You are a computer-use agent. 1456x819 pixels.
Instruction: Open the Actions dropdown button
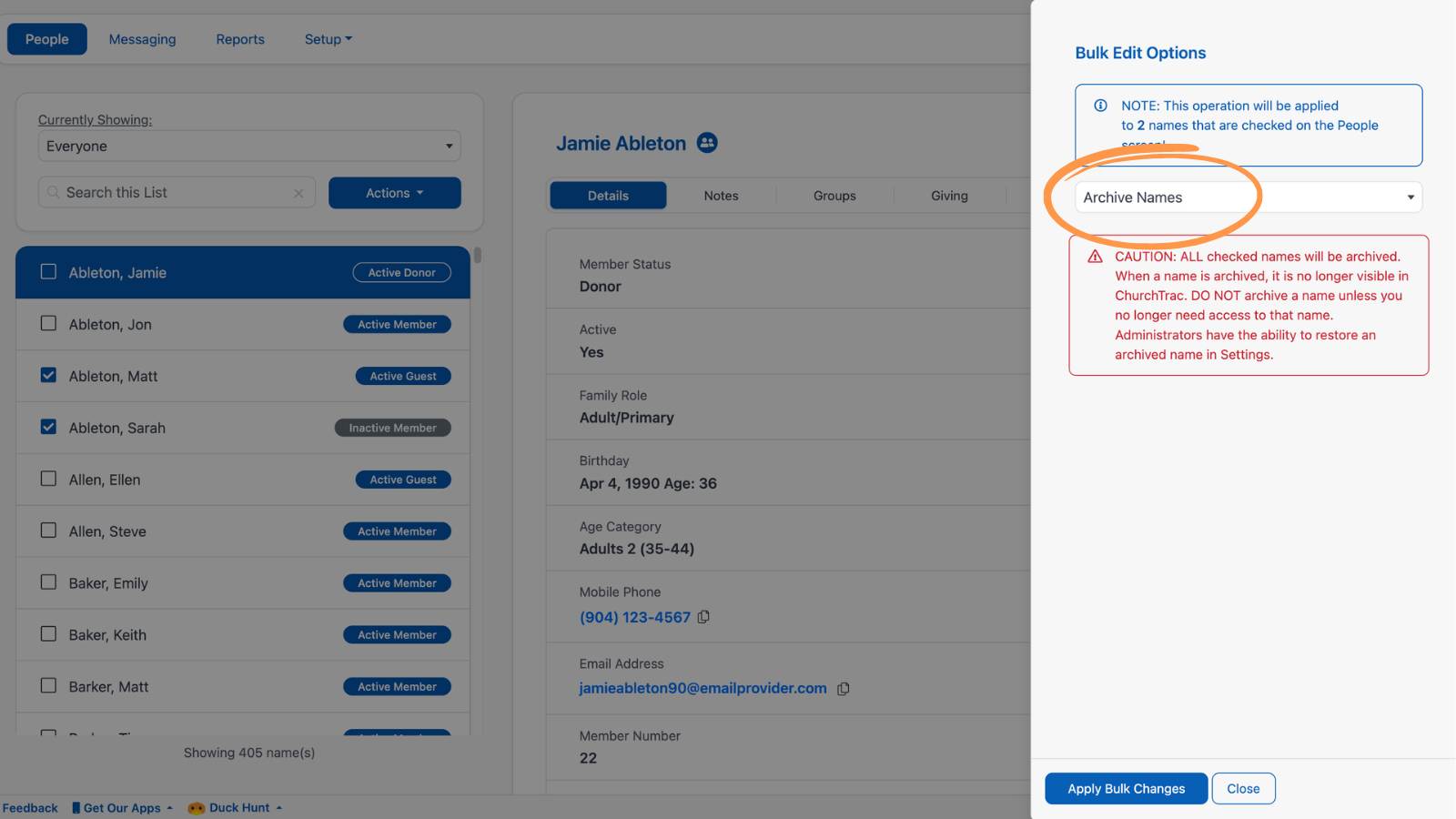point(395,193)
